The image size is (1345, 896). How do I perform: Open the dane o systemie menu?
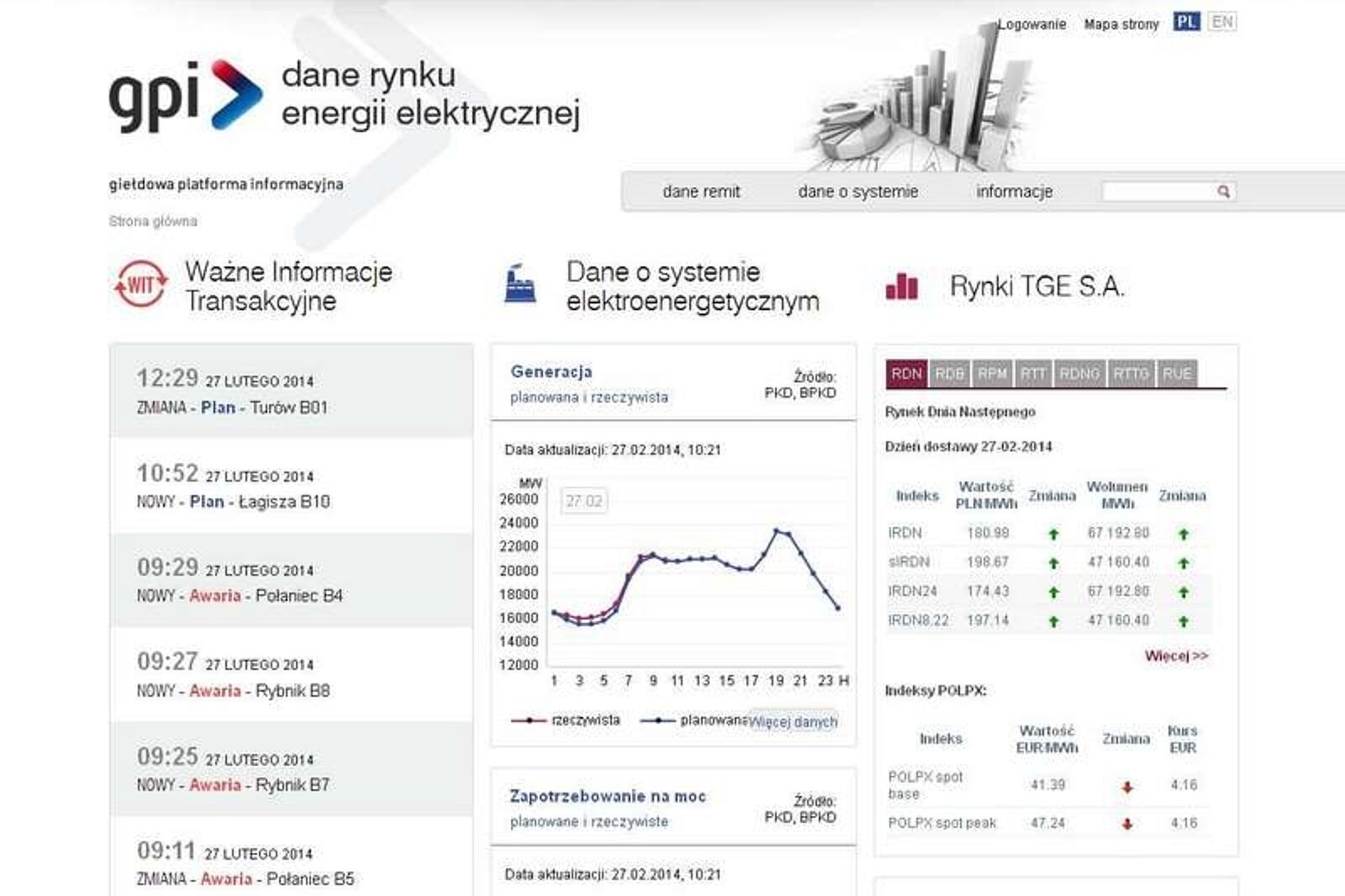point(857,192)
